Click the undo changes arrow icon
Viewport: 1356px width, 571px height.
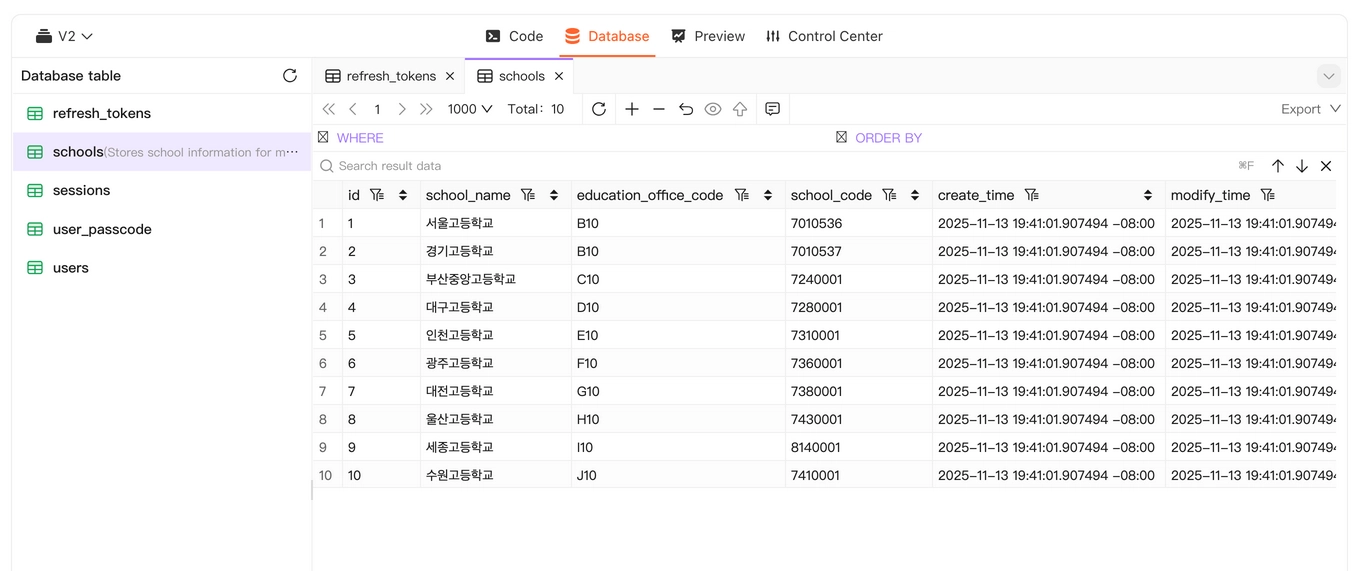pos(686,109)
